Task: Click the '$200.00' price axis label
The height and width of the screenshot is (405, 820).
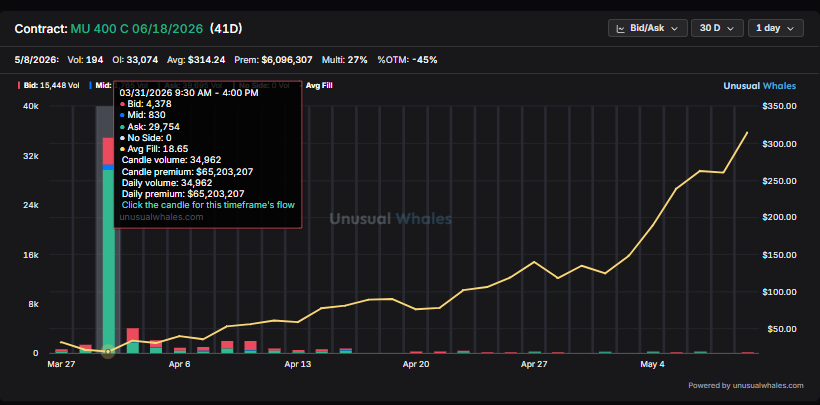Action: coord(779,217)
